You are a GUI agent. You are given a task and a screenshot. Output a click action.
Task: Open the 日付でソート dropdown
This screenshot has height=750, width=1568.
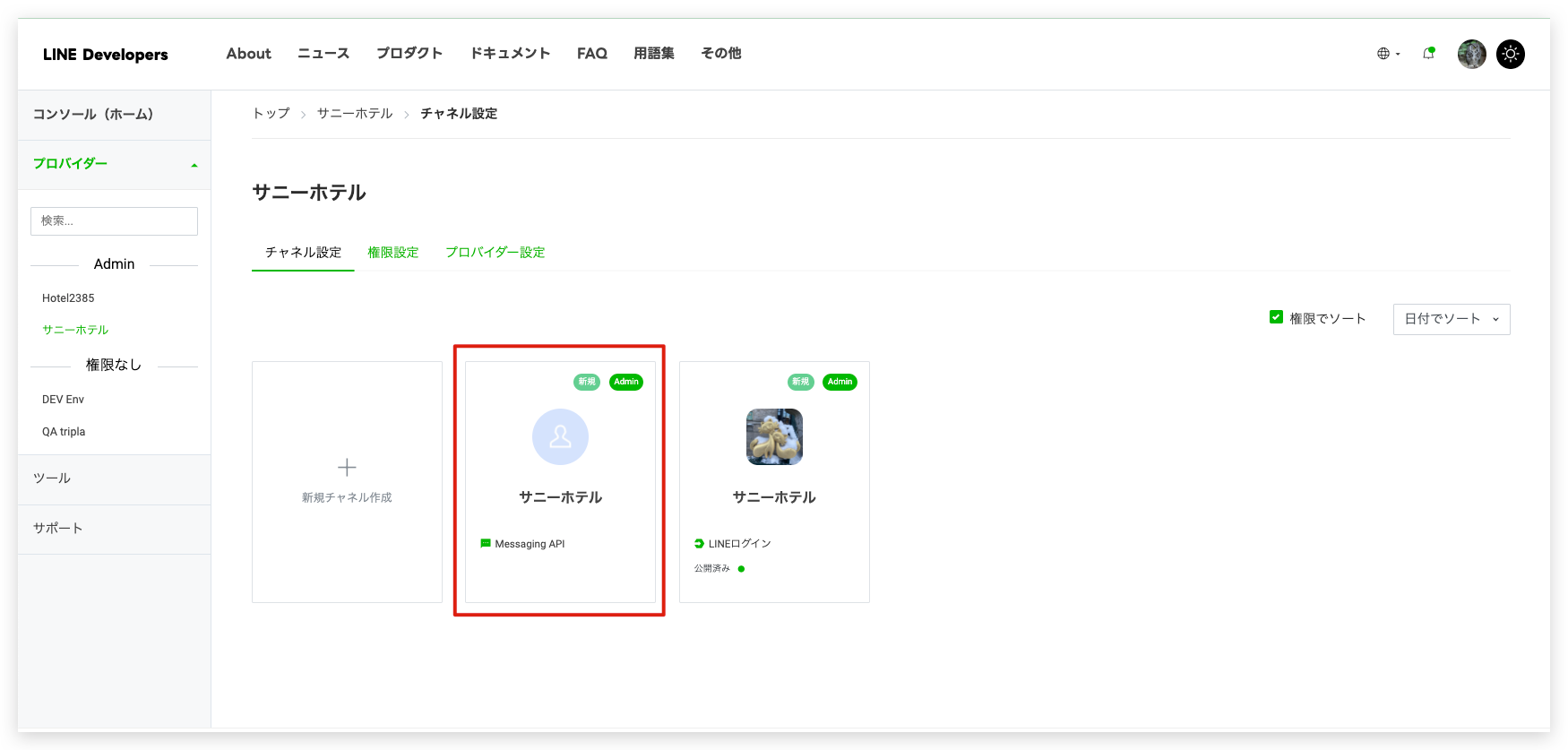click(x=1452, y=319)
